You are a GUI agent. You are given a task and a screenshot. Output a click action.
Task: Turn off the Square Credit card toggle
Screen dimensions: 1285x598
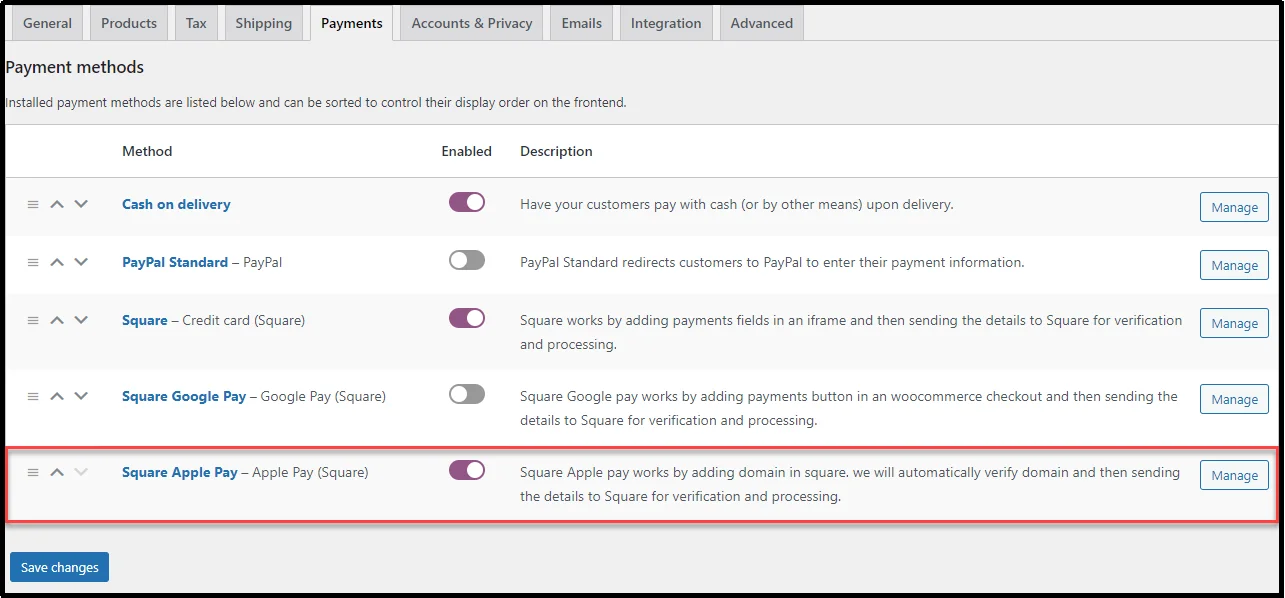click(x=467, y=318)
